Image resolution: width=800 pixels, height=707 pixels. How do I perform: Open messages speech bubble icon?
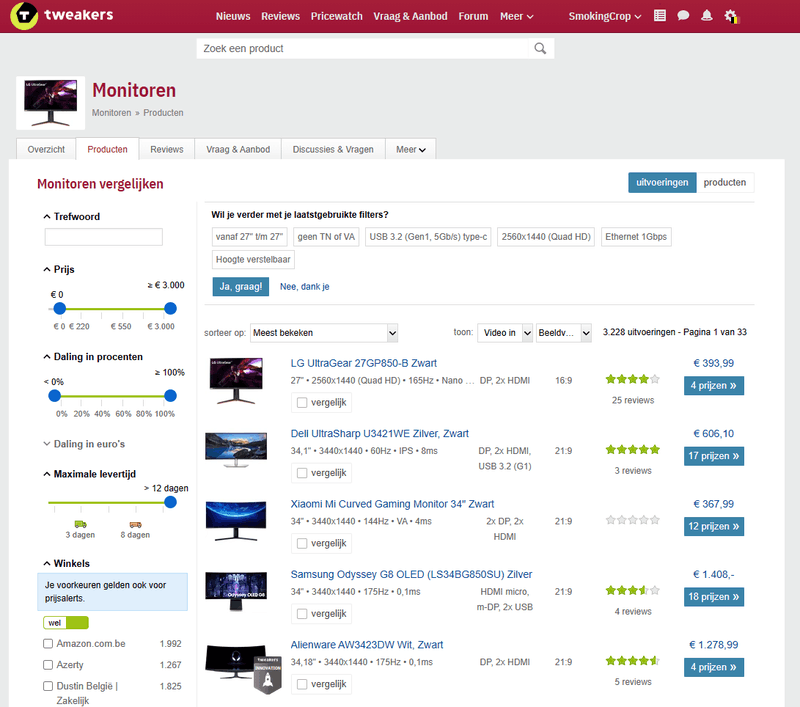pos(683,16)
